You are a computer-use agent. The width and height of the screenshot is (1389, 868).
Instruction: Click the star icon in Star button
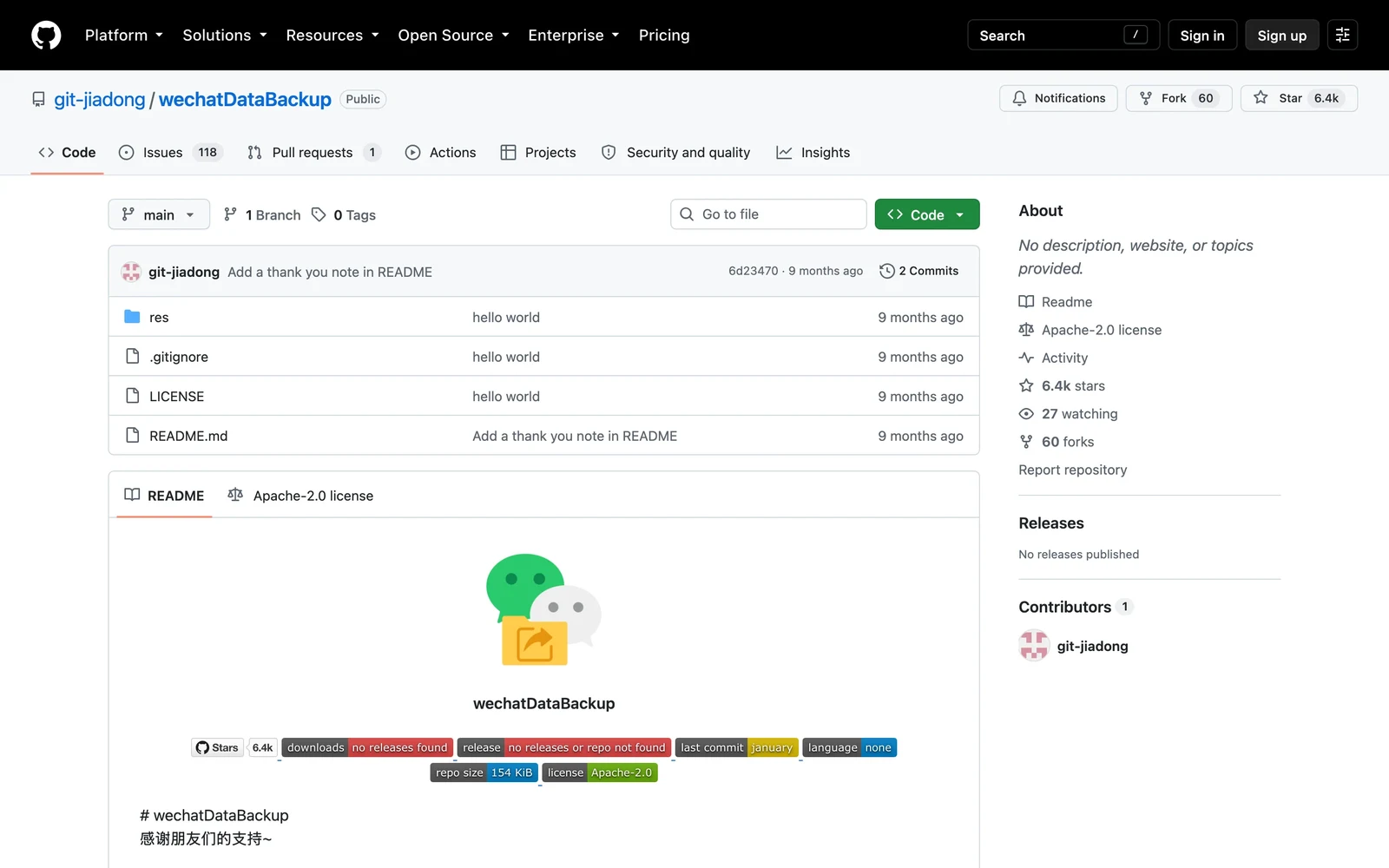1261,98
